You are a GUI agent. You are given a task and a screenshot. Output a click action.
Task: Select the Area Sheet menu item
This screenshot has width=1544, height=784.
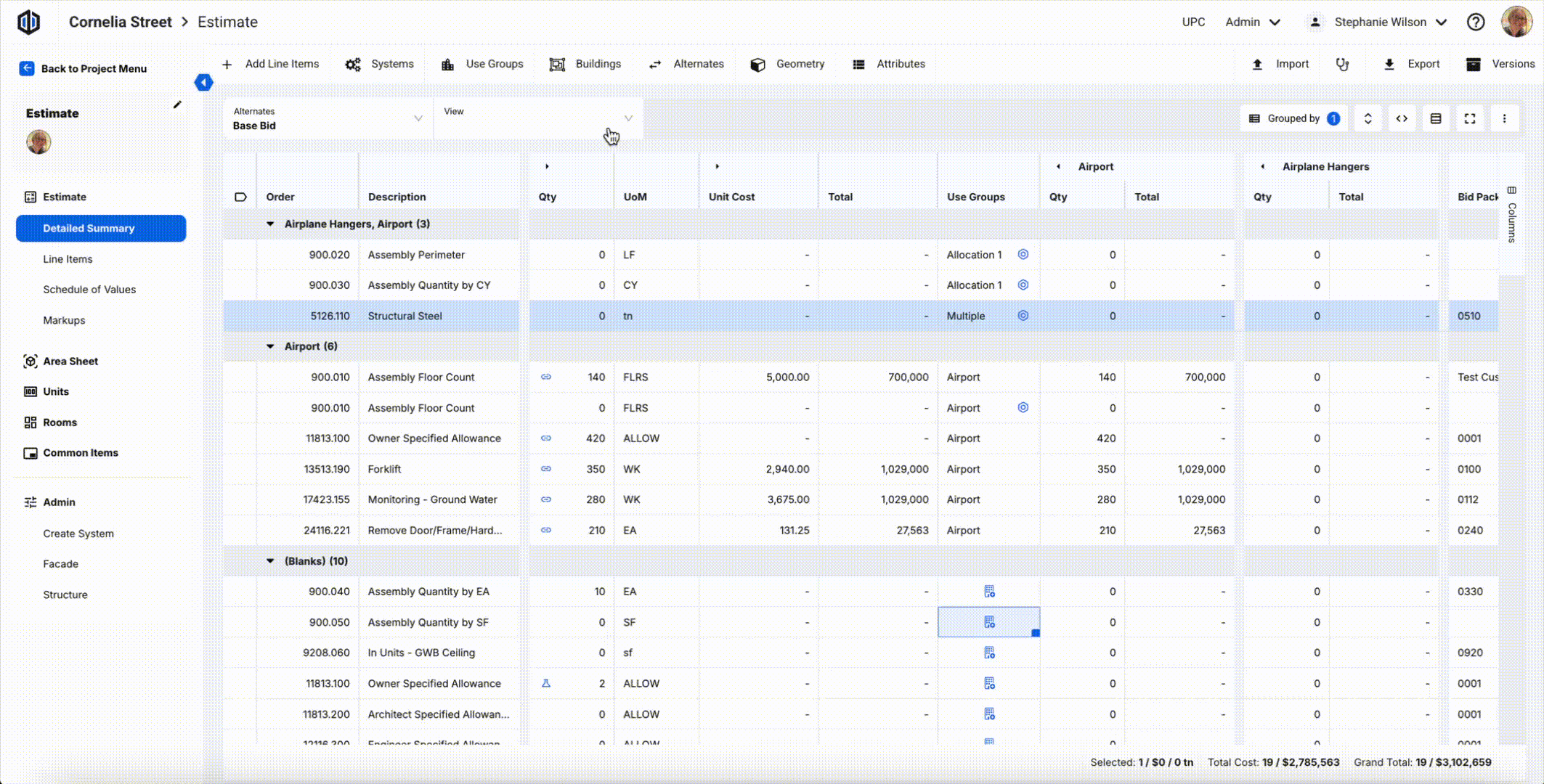[70, 362]
